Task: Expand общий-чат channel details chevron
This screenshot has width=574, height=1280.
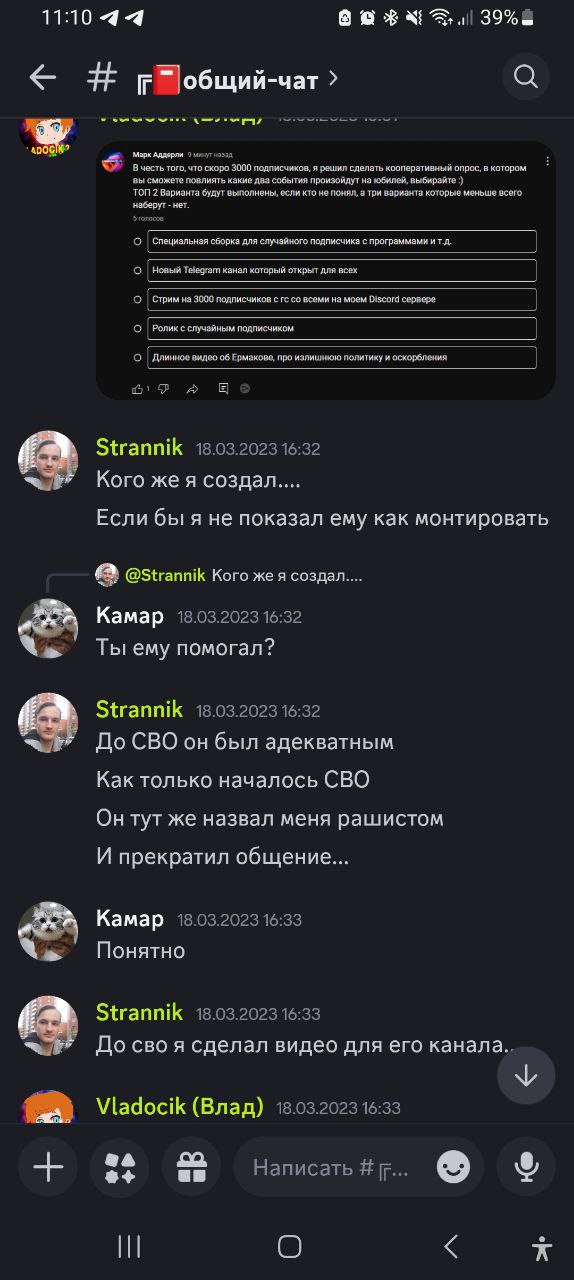Action: [333, 78]
